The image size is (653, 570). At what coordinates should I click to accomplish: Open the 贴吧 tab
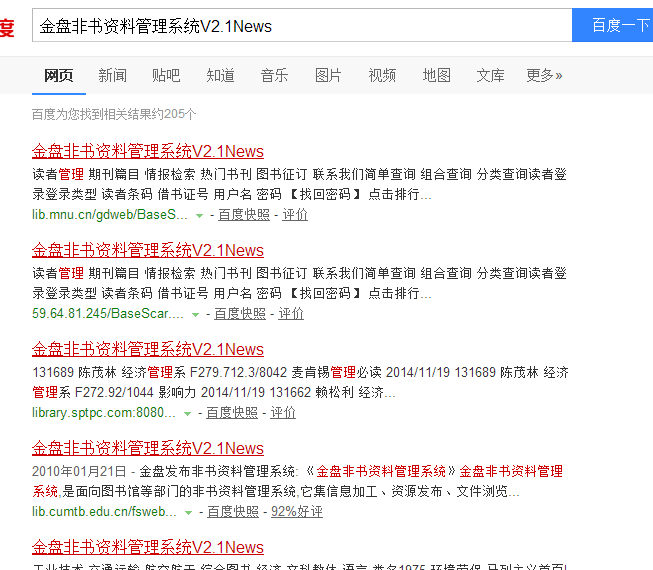(166, 75)
